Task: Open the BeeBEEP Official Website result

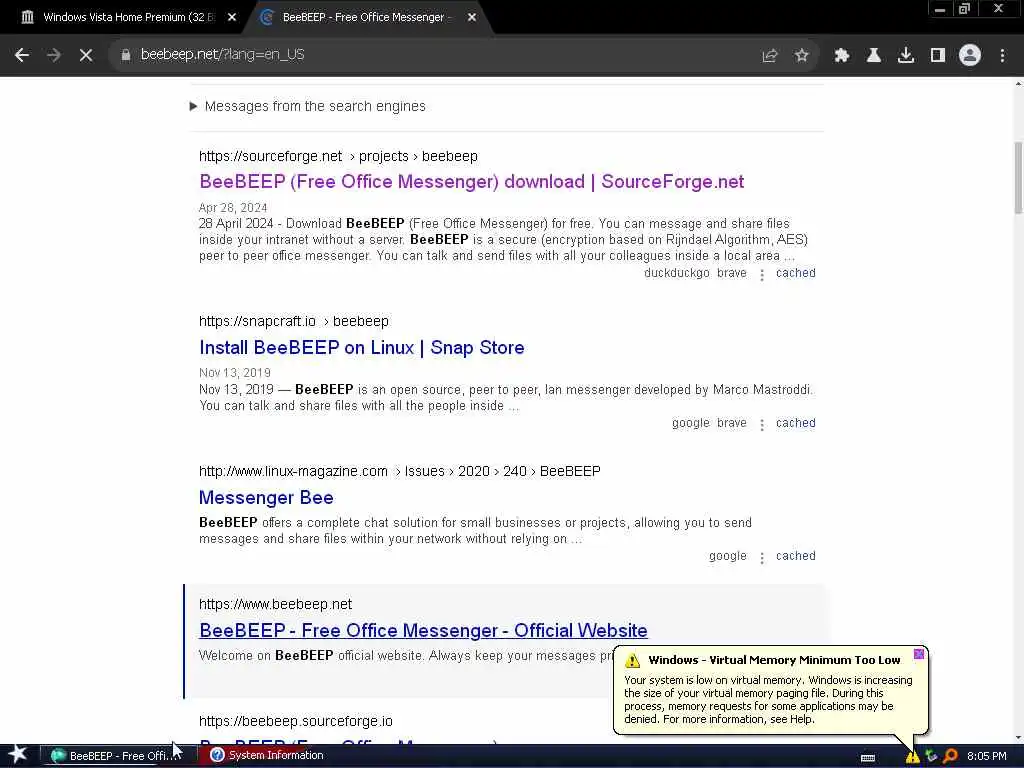Action: pyautogui.click(x=423, y=630)
